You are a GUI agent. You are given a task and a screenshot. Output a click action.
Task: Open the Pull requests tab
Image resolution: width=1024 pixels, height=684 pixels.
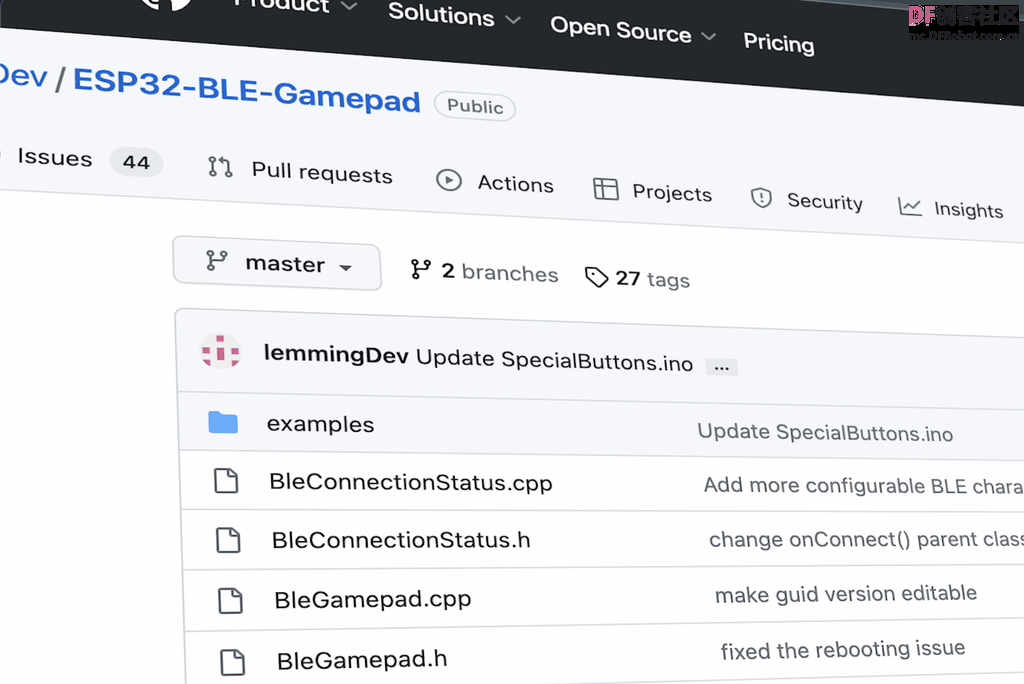pyautogui.click(x=322, y=173)
